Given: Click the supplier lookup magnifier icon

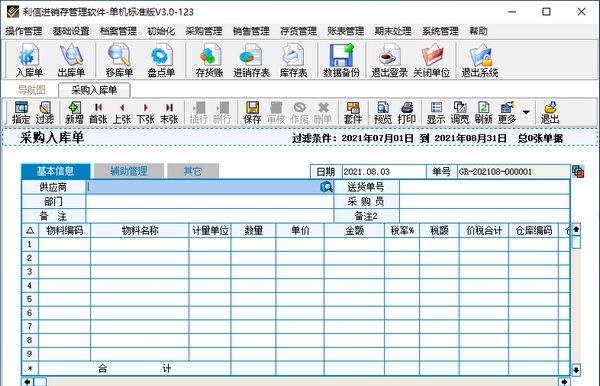Looking at the screenshot, I should point(326,187).
